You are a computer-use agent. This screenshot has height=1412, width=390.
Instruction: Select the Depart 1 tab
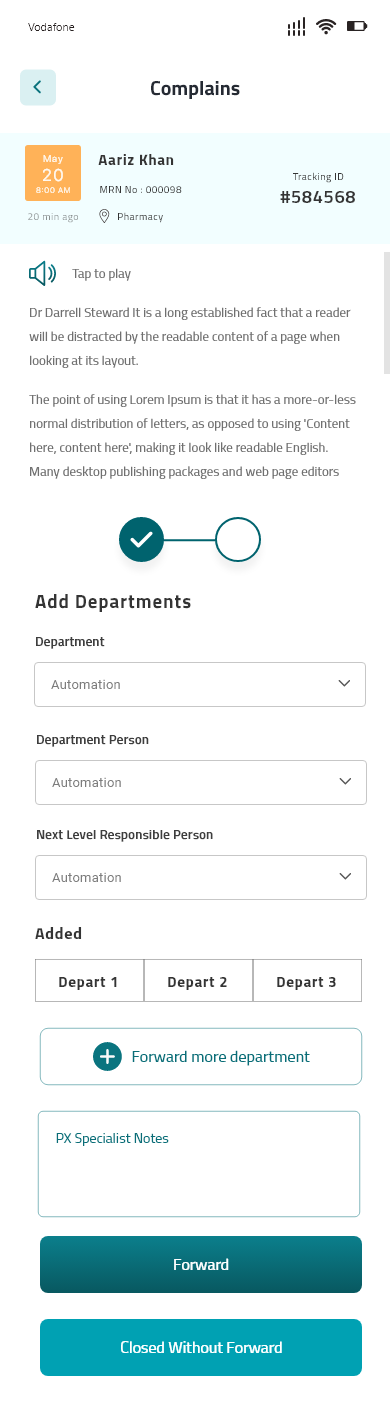(x=89, y=981)
